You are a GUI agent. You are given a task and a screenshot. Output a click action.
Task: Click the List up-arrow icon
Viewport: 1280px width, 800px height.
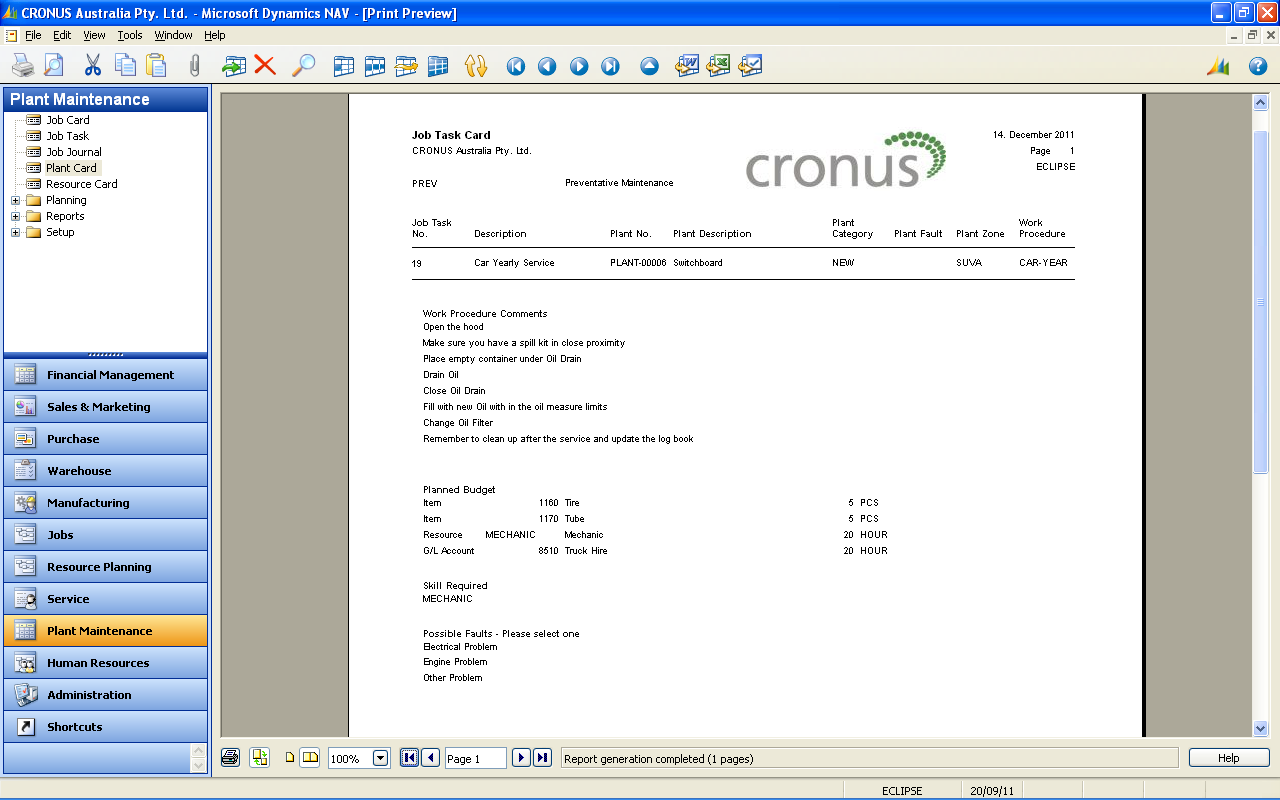650,66
